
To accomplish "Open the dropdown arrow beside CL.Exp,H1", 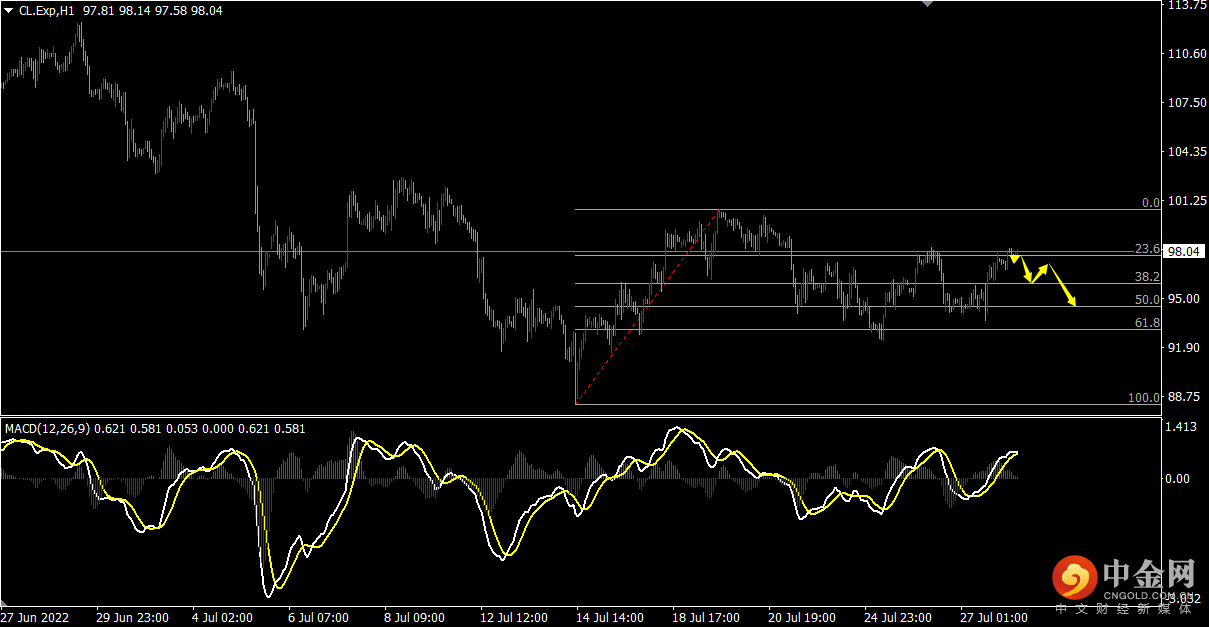I will coord(9,10).
